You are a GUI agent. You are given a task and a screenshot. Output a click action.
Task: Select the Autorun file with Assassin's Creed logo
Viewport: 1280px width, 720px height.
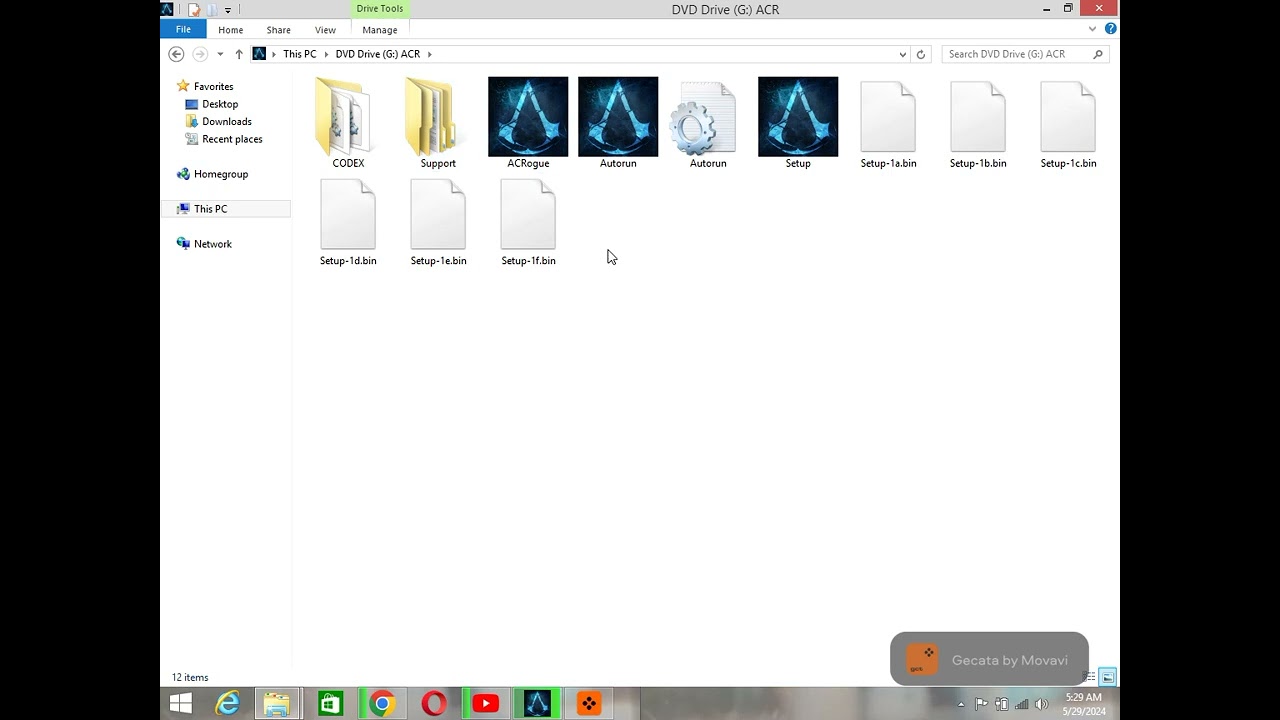pyautogui.click(x=618, y=123)
